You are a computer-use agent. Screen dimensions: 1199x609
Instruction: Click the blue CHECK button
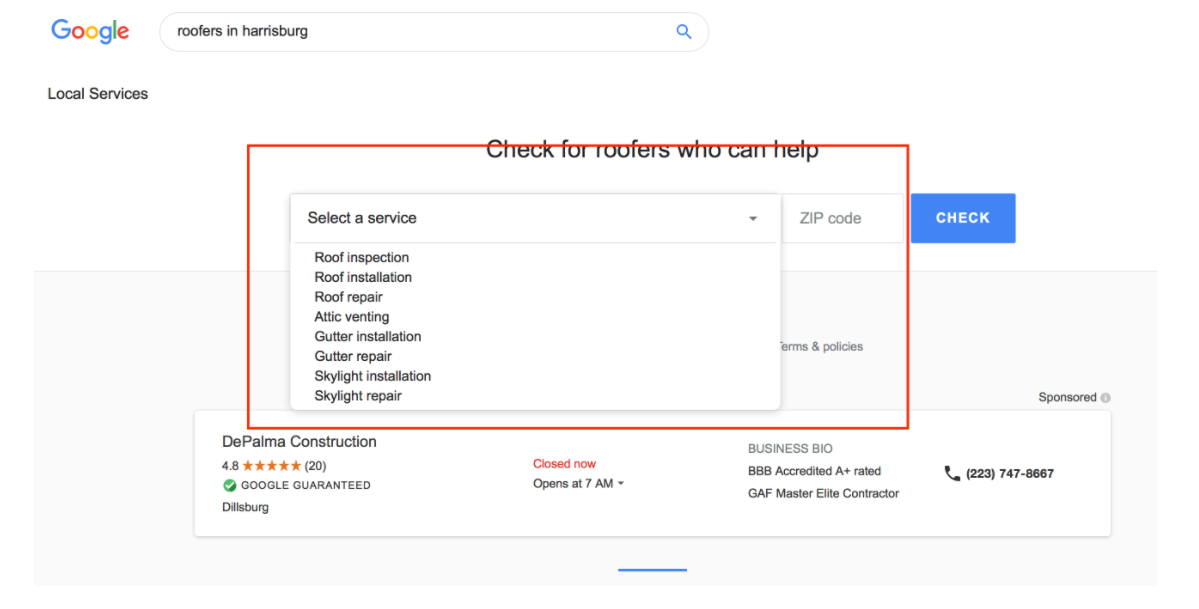(963, 218)
